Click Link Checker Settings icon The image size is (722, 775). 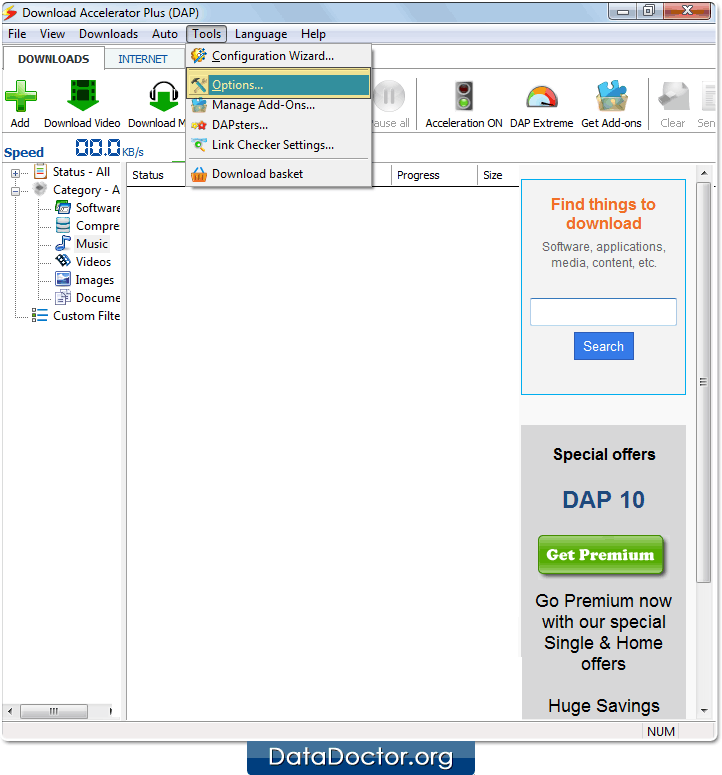pyautogui.click(x=199, y=145)
